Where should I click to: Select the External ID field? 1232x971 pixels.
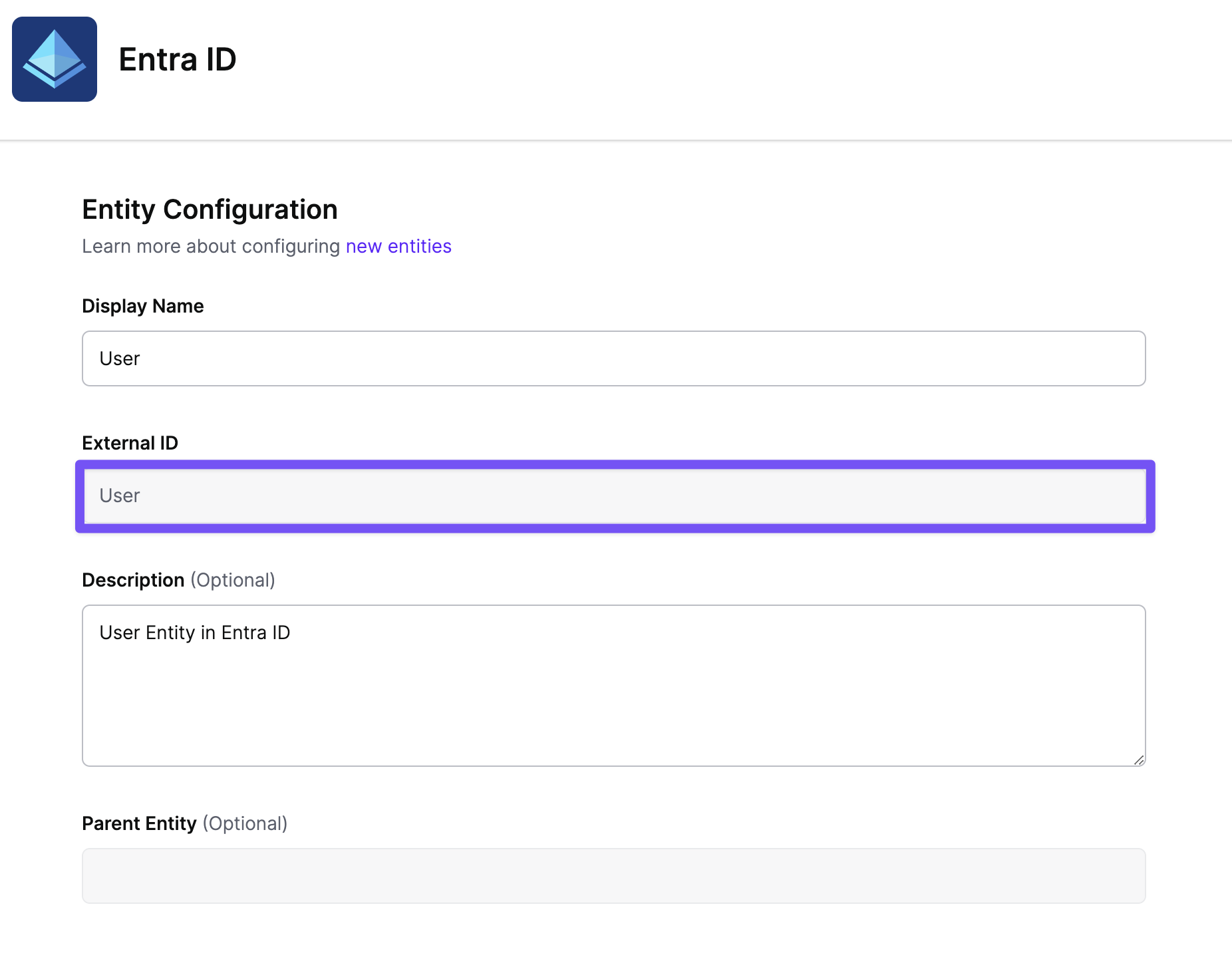click(615, 496)
